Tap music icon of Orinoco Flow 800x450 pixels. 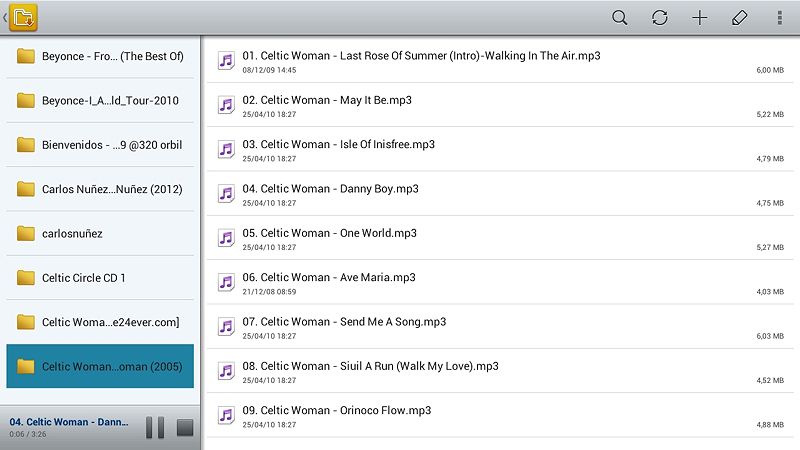point(226,416)
